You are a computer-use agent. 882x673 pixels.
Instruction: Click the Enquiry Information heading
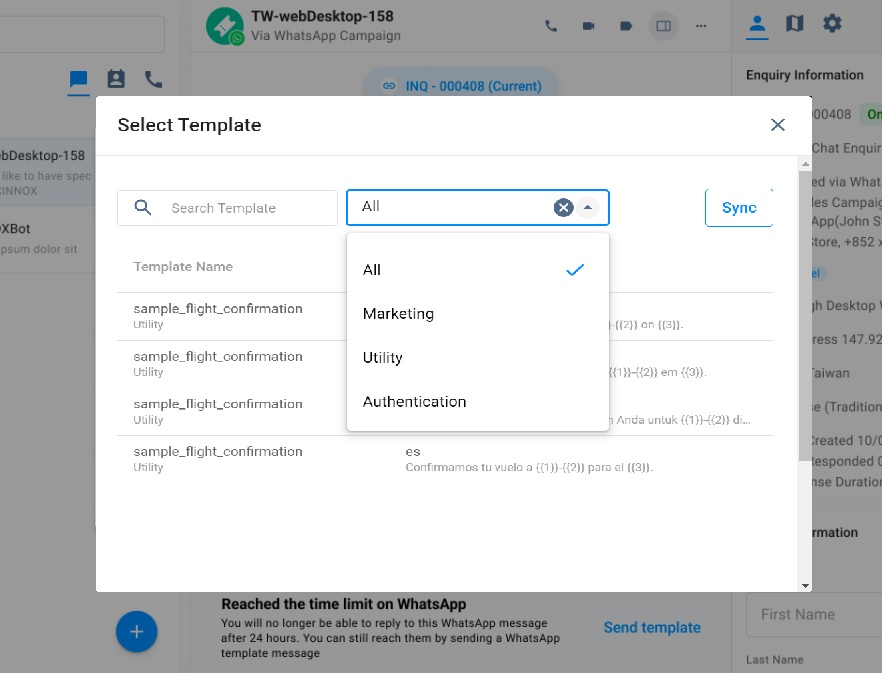click(804, 75)
